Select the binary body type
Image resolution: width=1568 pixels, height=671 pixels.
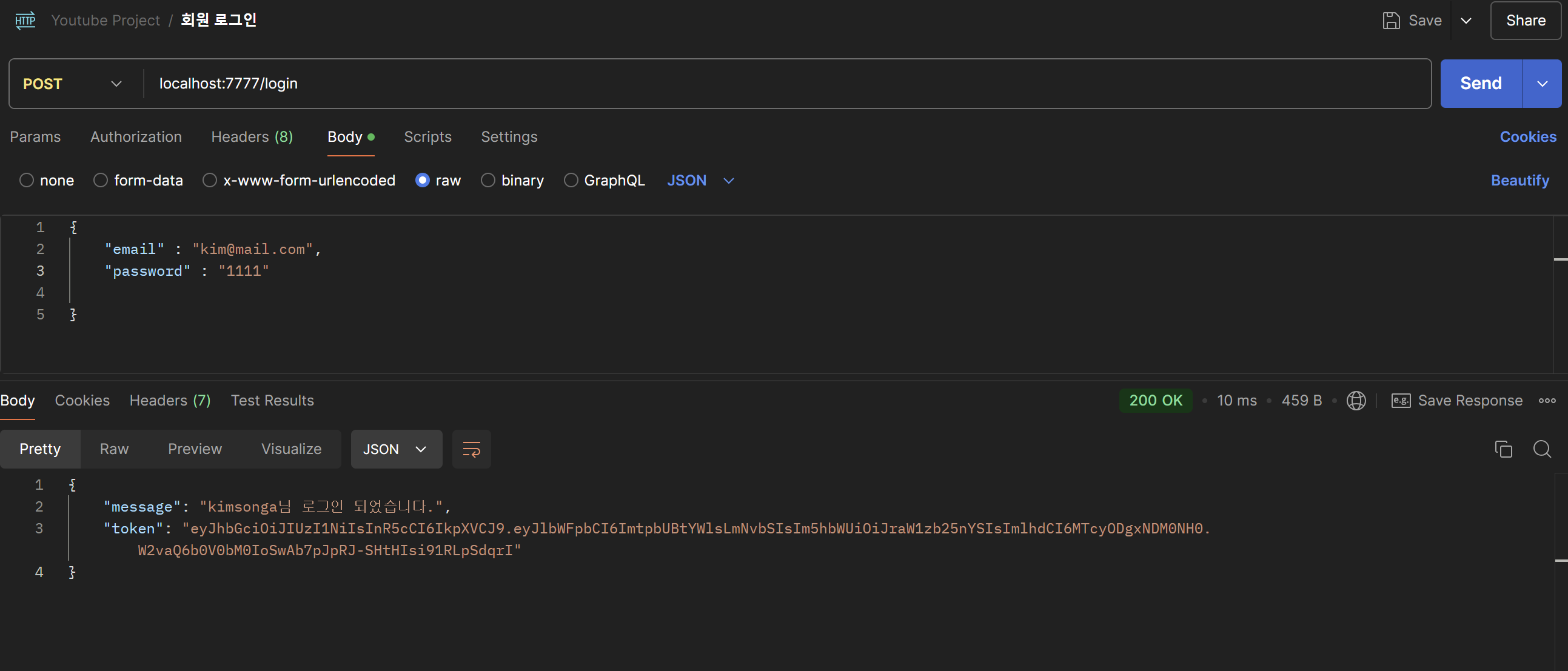[x=488, y=181]
